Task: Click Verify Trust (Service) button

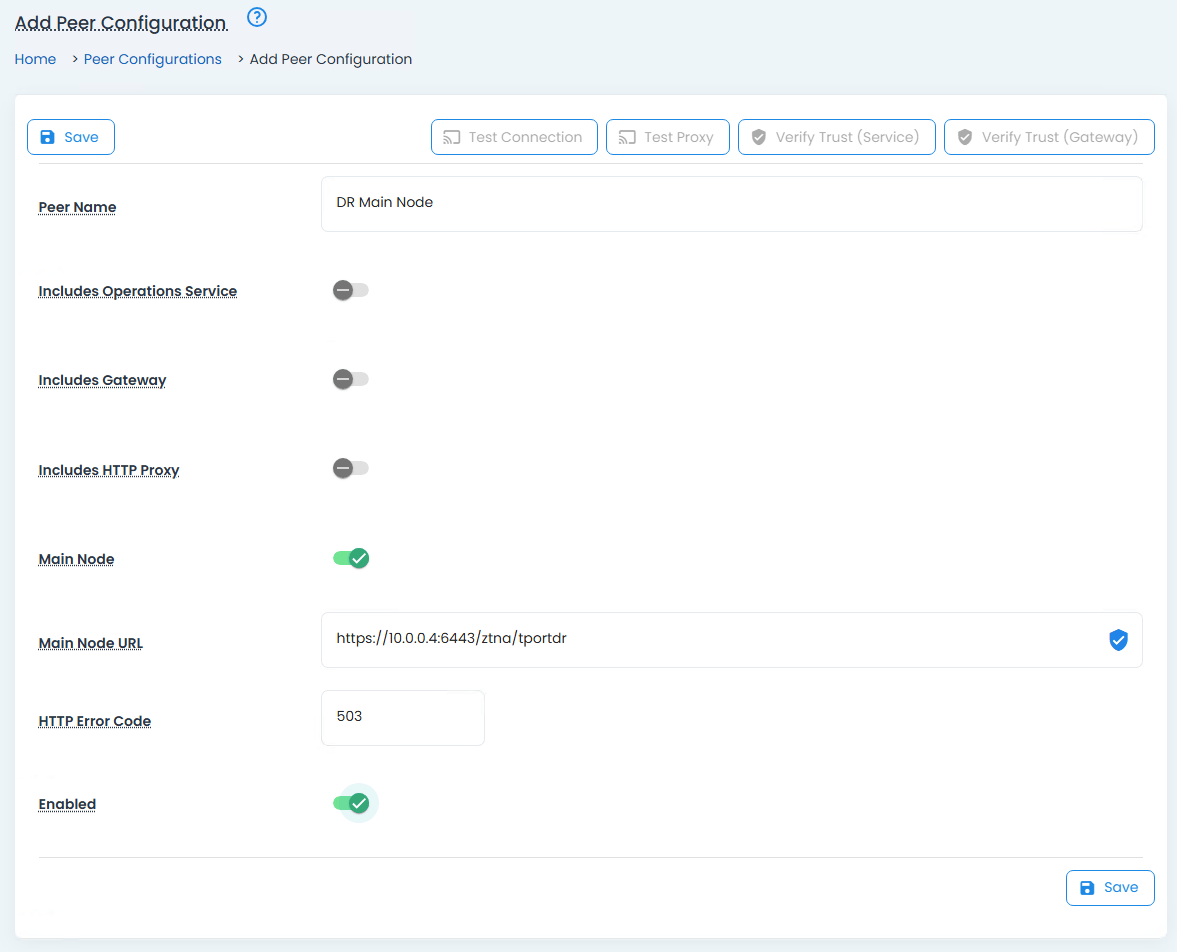Action: coord(836,137)
